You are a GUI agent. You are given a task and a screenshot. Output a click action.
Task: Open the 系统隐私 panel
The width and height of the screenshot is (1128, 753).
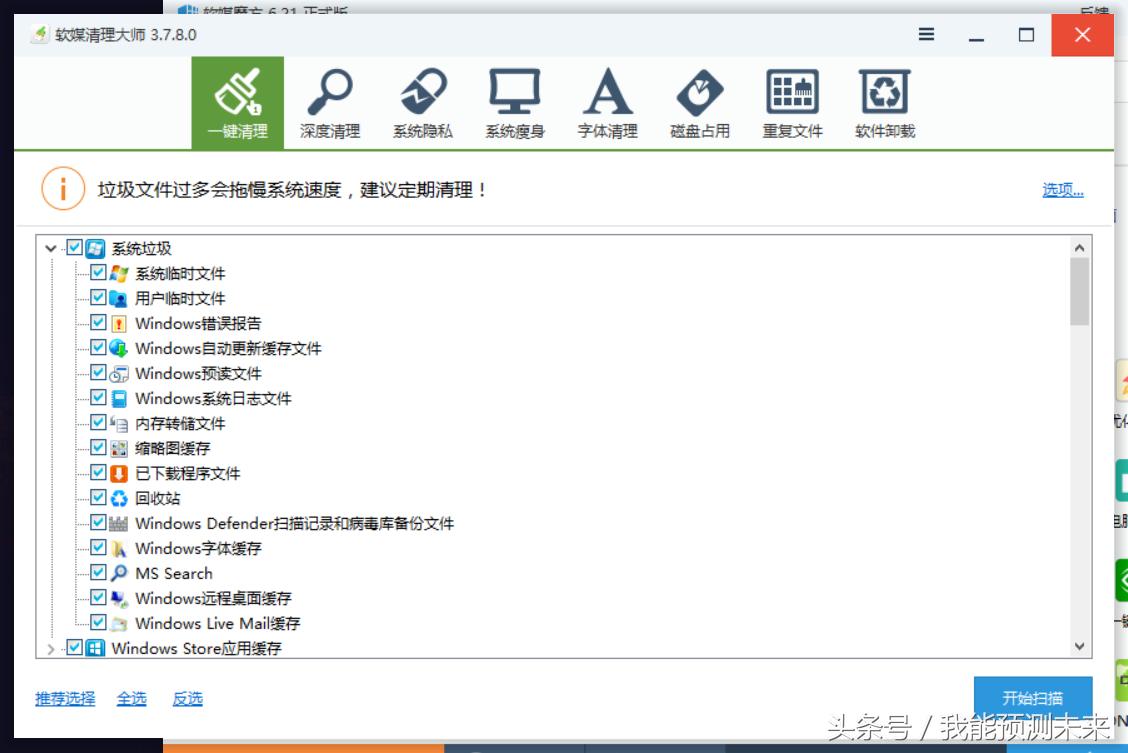point(424,100)
